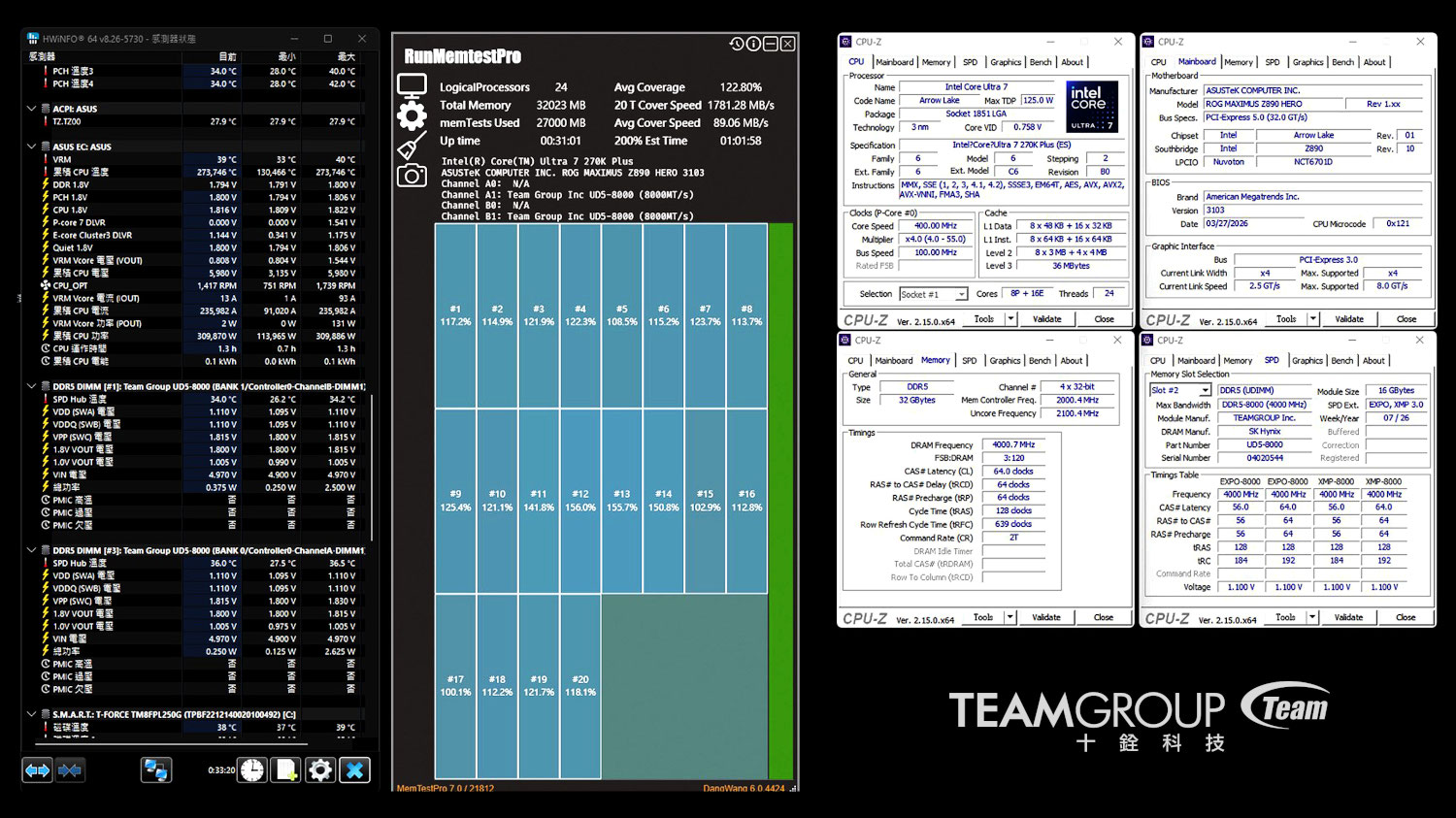Collapse the ACPI: ASUS sensor group
This screenshot has height=818, width=1456.
32,109
